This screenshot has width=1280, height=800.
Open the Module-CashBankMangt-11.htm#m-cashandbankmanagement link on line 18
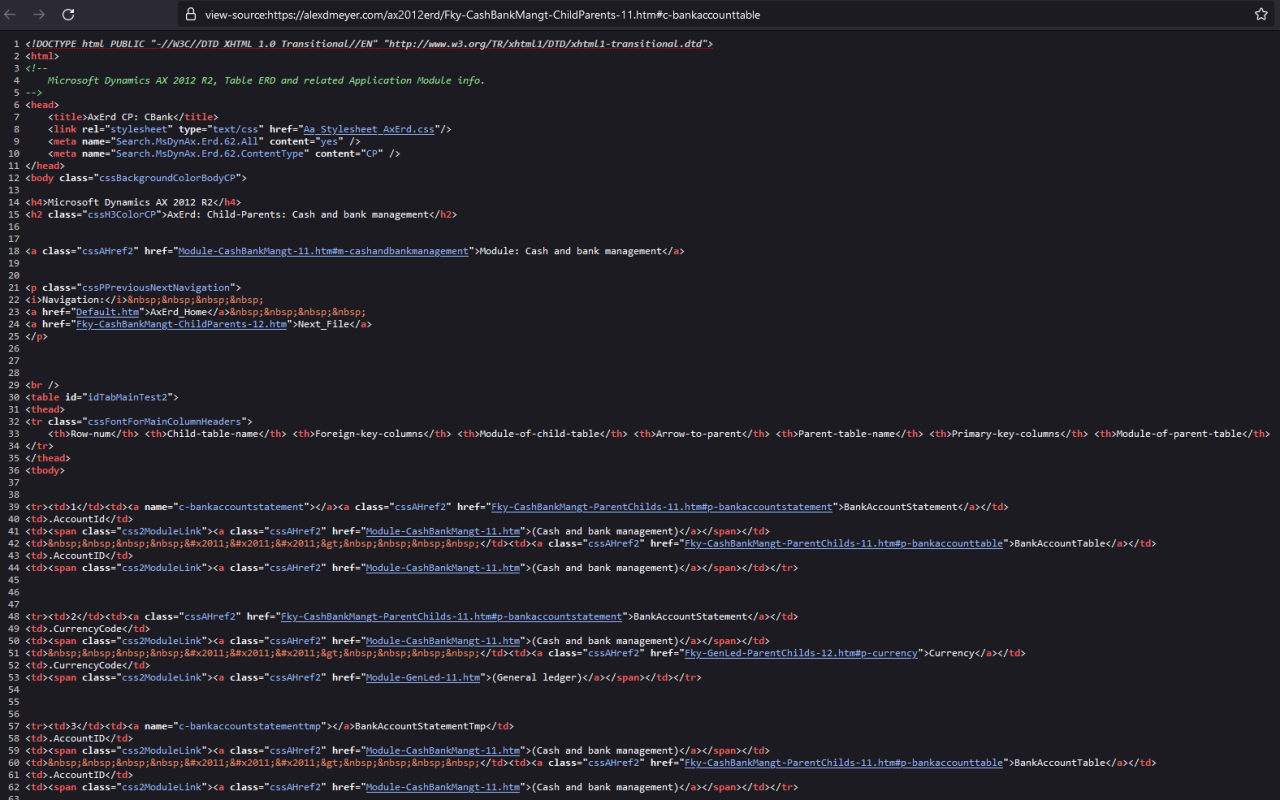323,251
